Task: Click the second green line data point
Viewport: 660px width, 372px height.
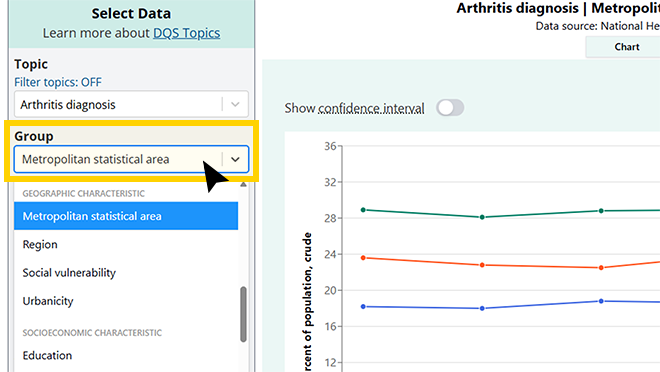Action: [x=482, y=217]
